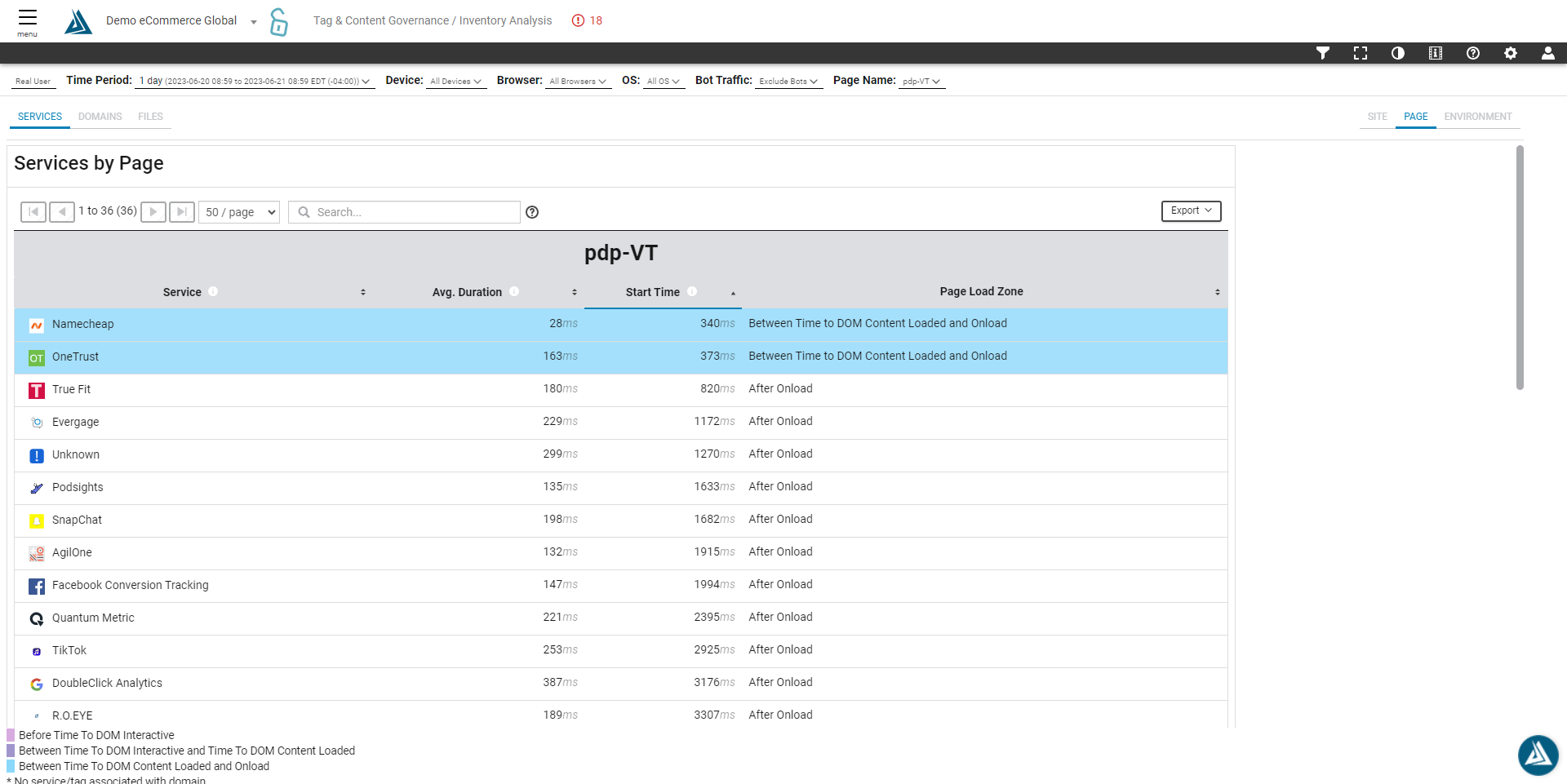Image resolution: width=1567 pixels, height=784 pixels.
Task: Open the OS filter dropdown
Action: (x=664, y=81)
